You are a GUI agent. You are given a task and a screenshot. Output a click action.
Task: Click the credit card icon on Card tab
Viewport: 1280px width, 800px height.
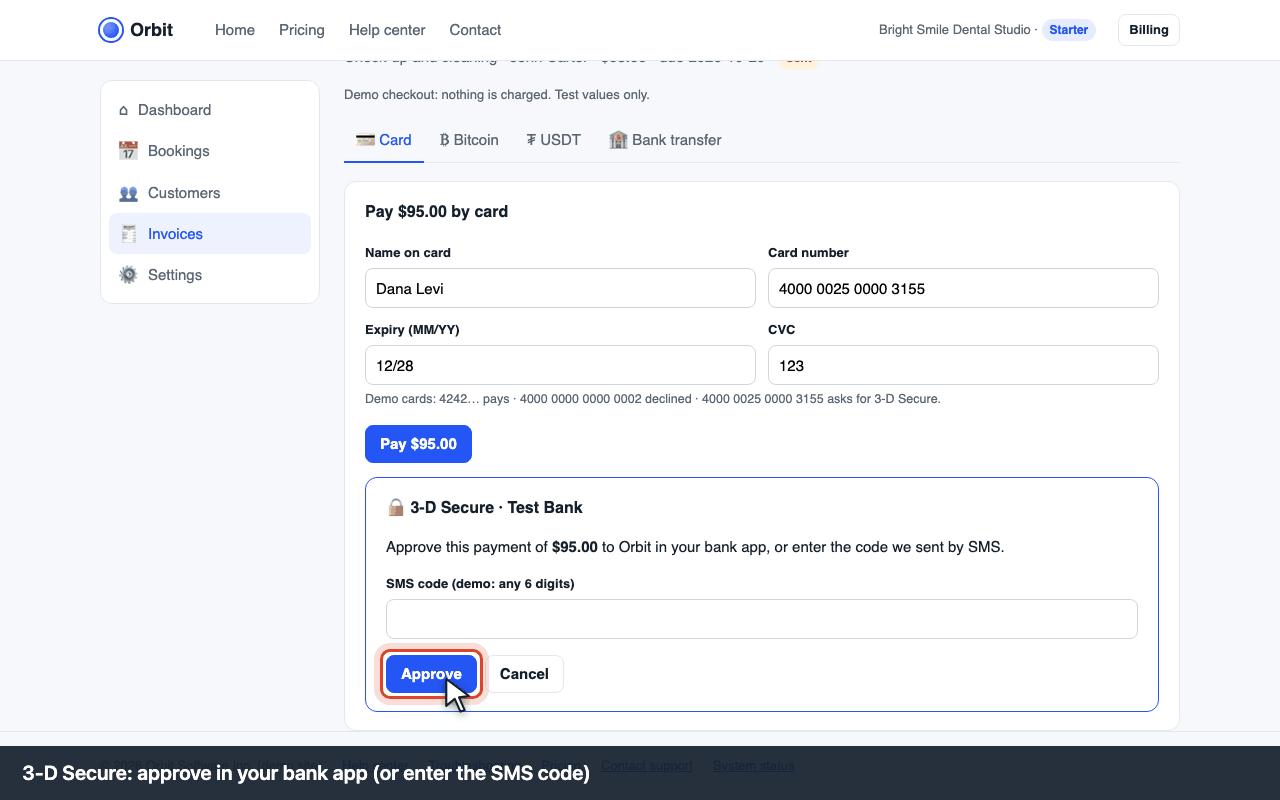click(x=365, y=140)
